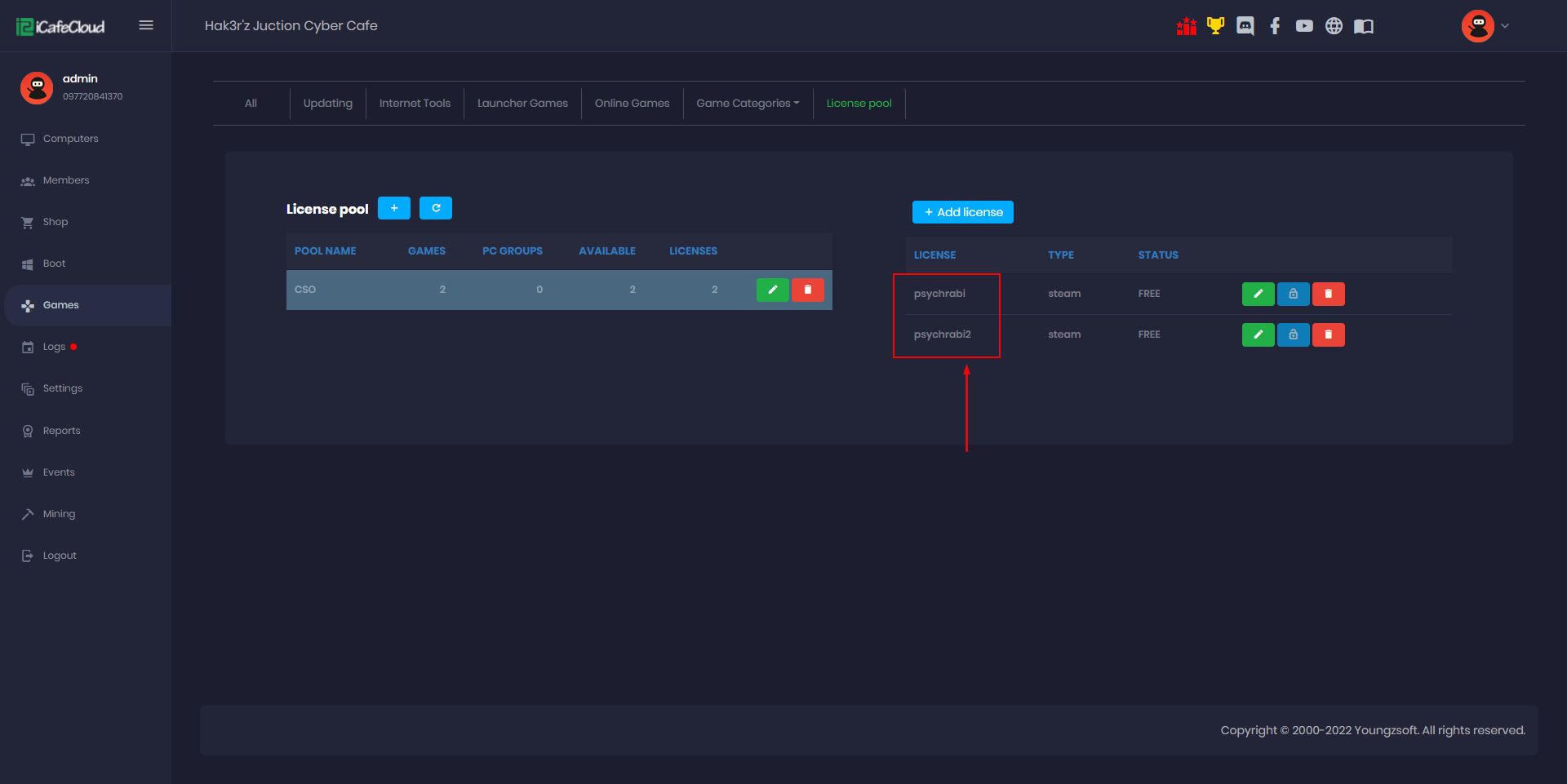Switch to the All tab

[x=251, y=104]
